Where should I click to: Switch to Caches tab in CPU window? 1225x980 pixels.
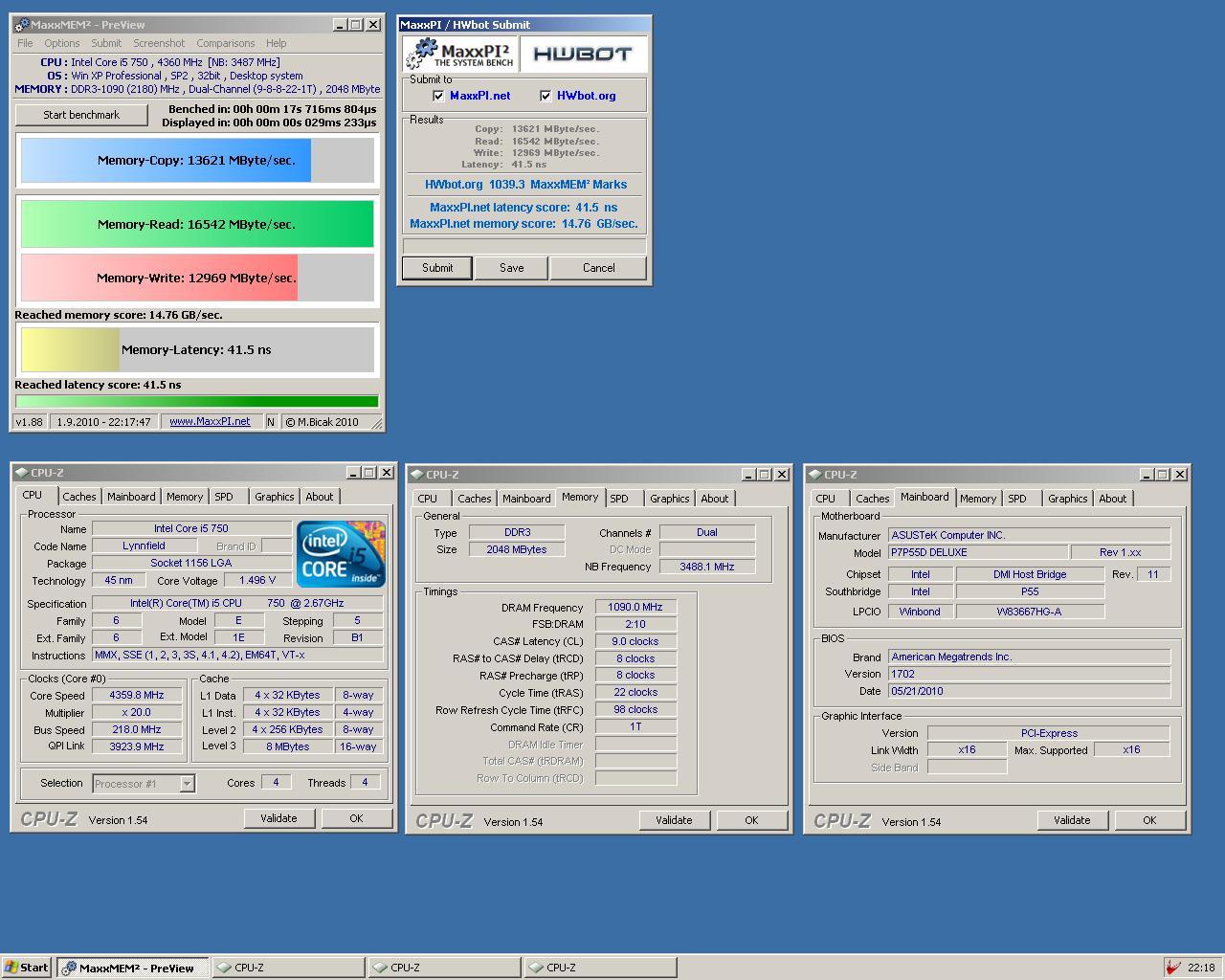pyautogui.click(x=79, y=497)
